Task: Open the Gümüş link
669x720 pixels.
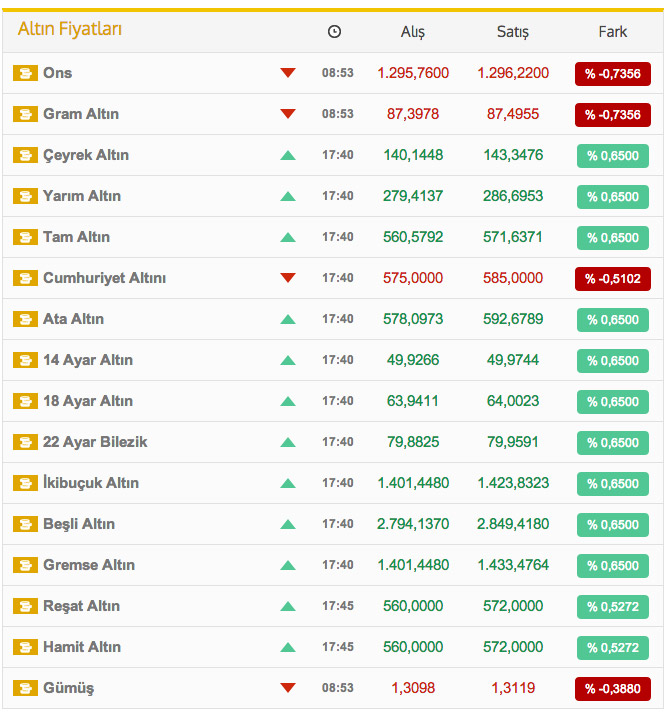Action: [x=68, y=688]
